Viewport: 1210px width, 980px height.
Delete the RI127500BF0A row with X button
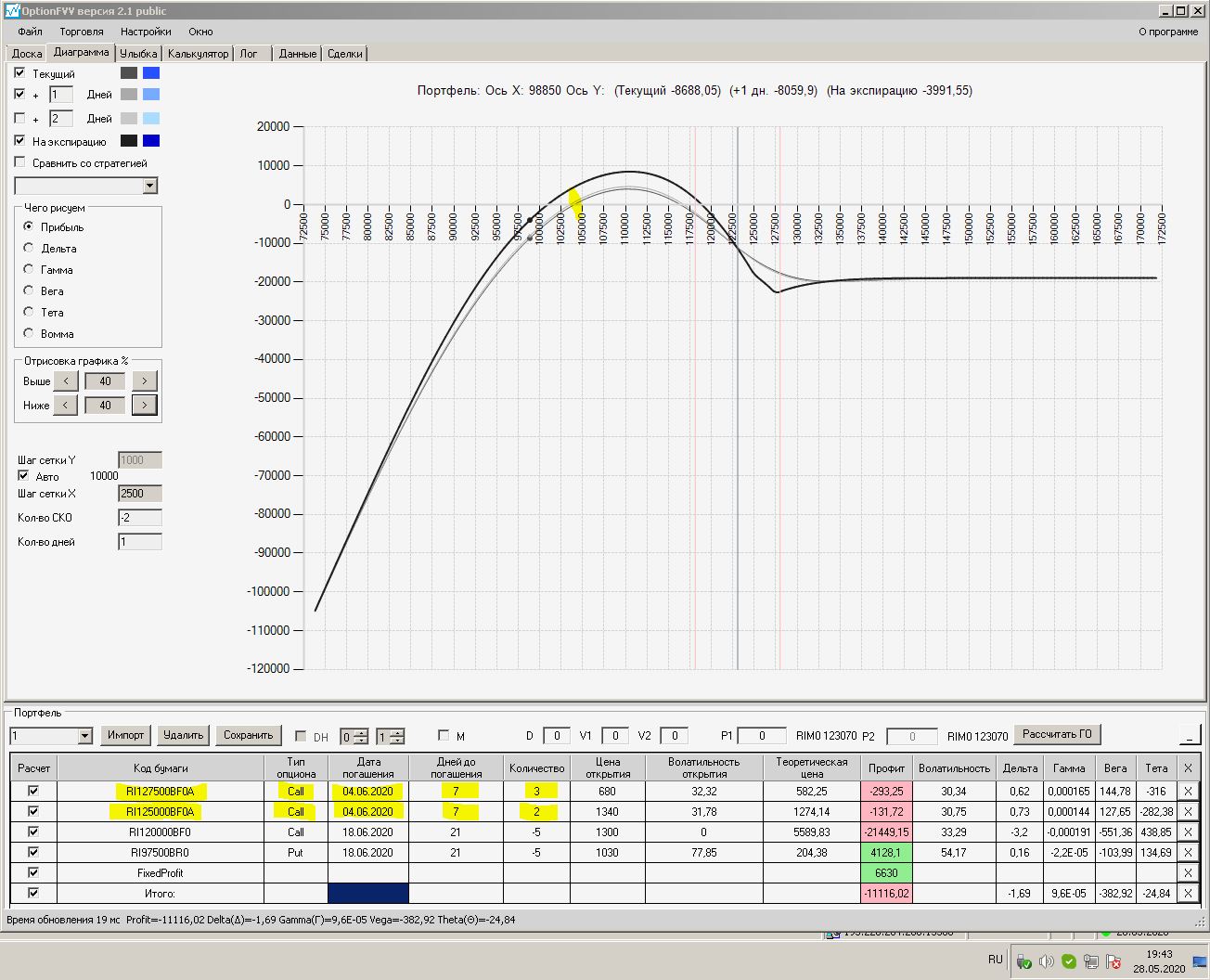[1187, 792]
